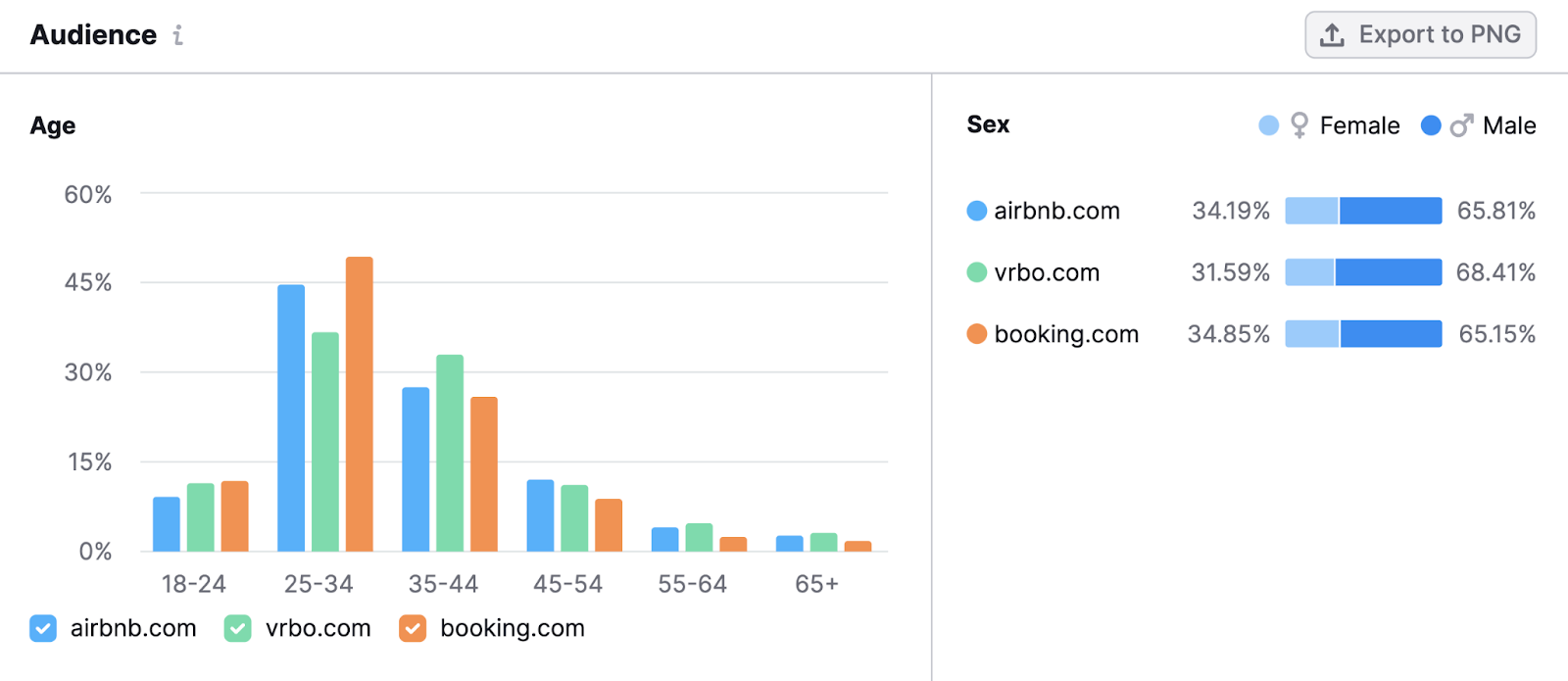Click the Male gender symbol icon

(x=1460, y=125)
